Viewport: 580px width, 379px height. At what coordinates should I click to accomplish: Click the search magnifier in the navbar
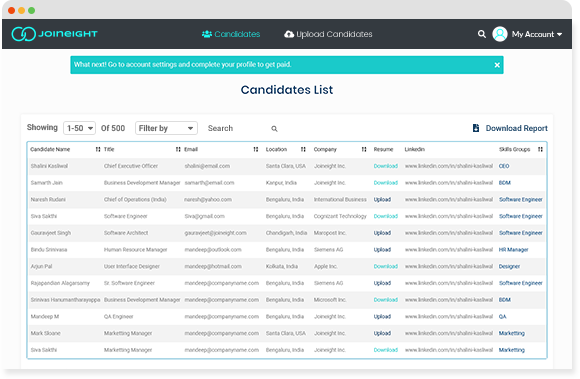[481, 34]
